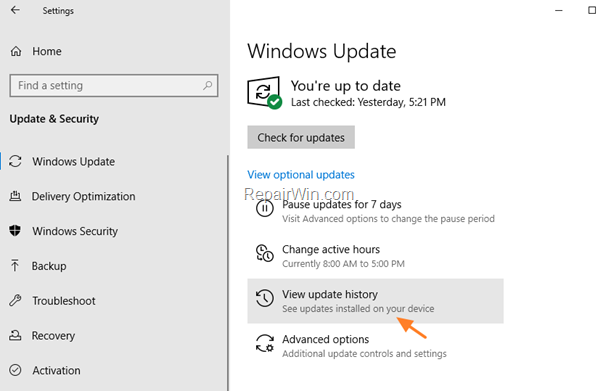
Task: Open View optional updates link
Action: (x=301, y=174)
